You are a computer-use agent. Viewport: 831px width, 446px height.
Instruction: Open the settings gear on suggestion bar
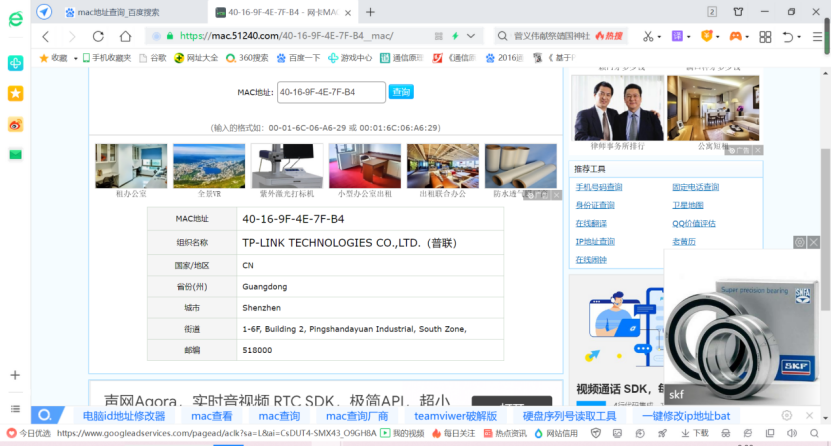(x=786, y=415)
